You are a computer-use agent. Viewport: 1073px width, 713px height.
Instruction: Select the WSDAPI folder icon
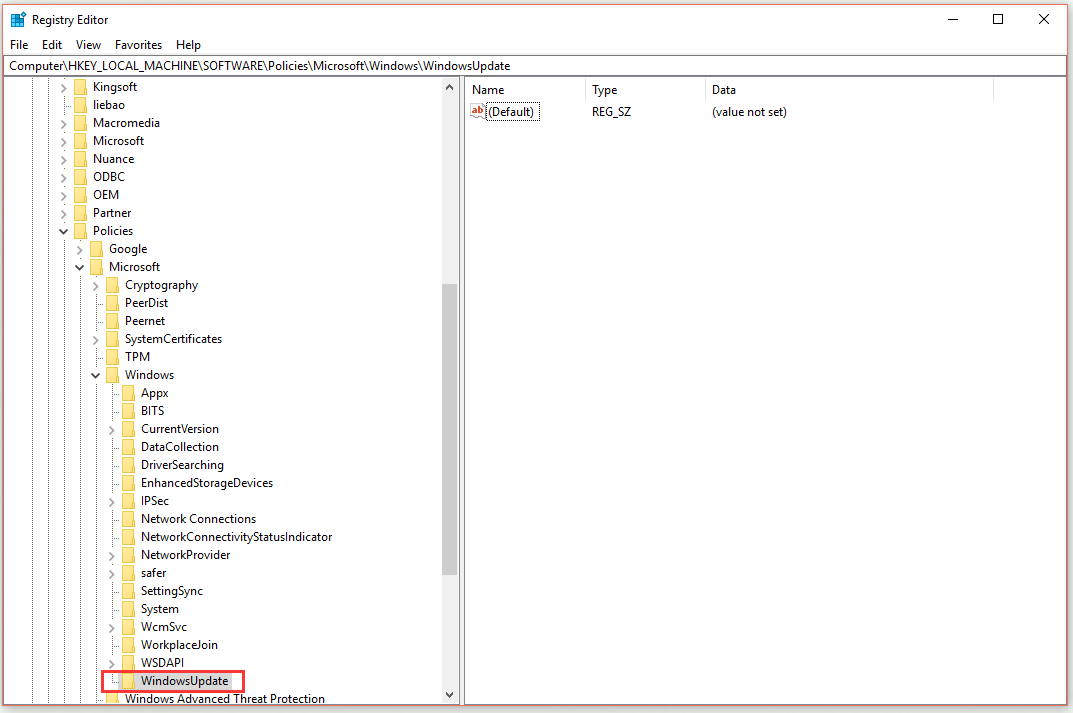pos(129,662)
